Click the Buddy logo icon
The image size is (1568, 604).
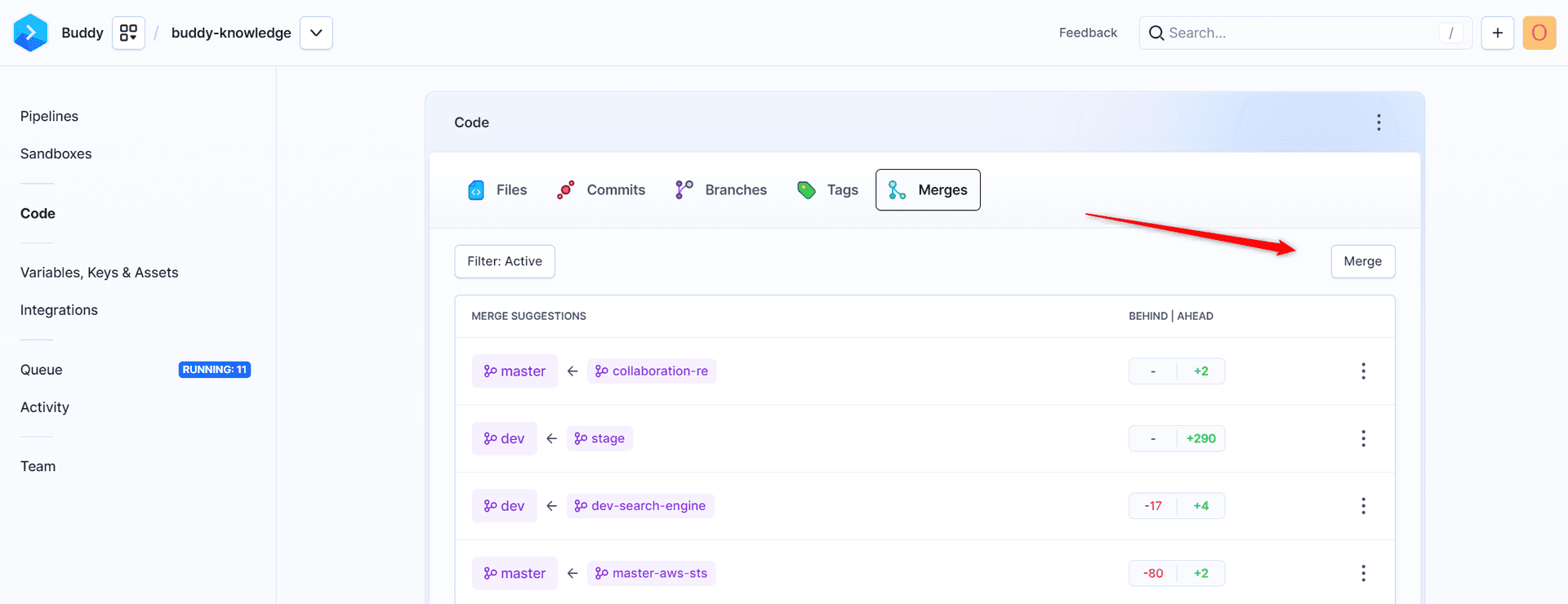pos(31,33)
